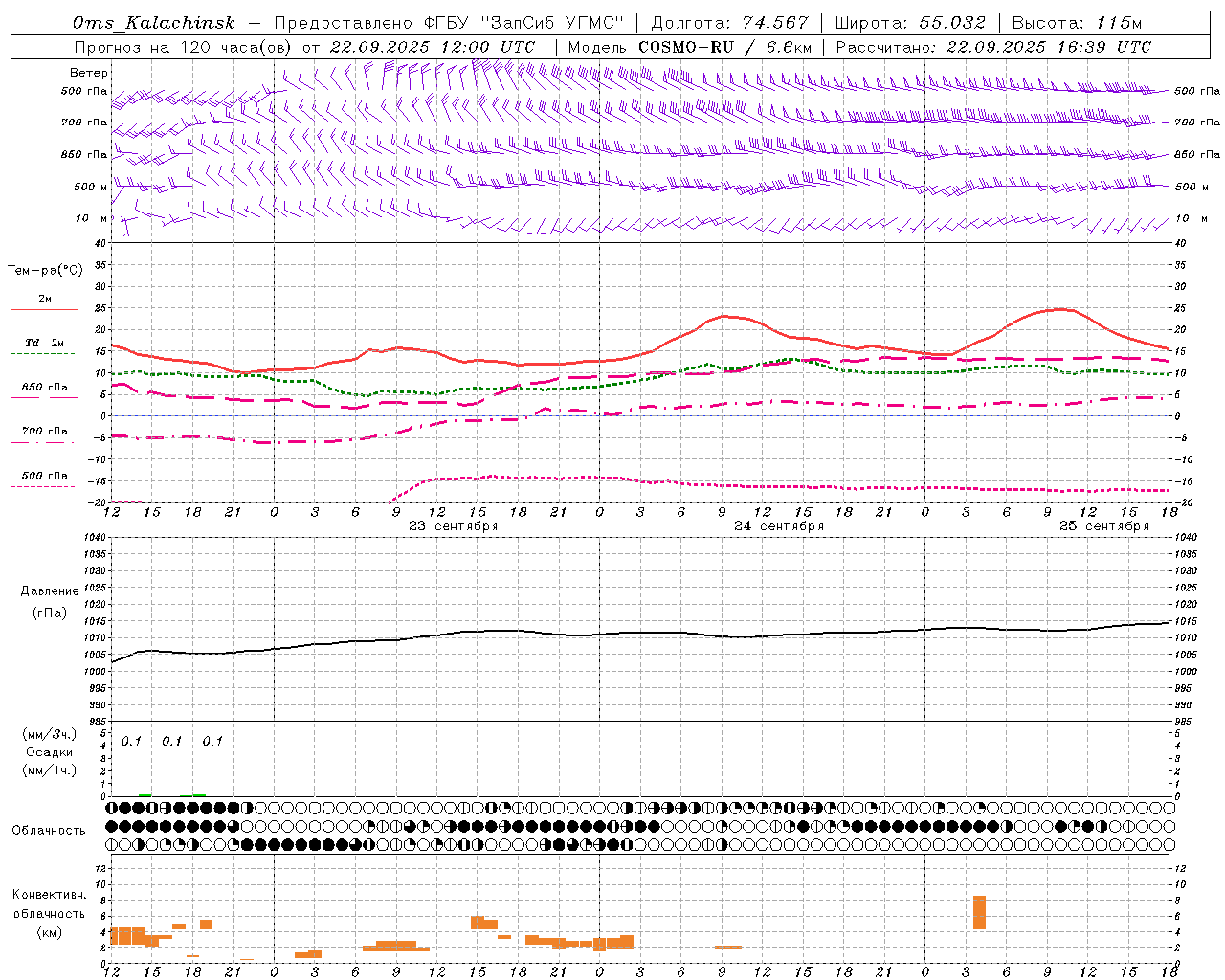
Task: Click the 'Давление' pressure panel label
Action: pyautogui.click(x=50, y=591)
